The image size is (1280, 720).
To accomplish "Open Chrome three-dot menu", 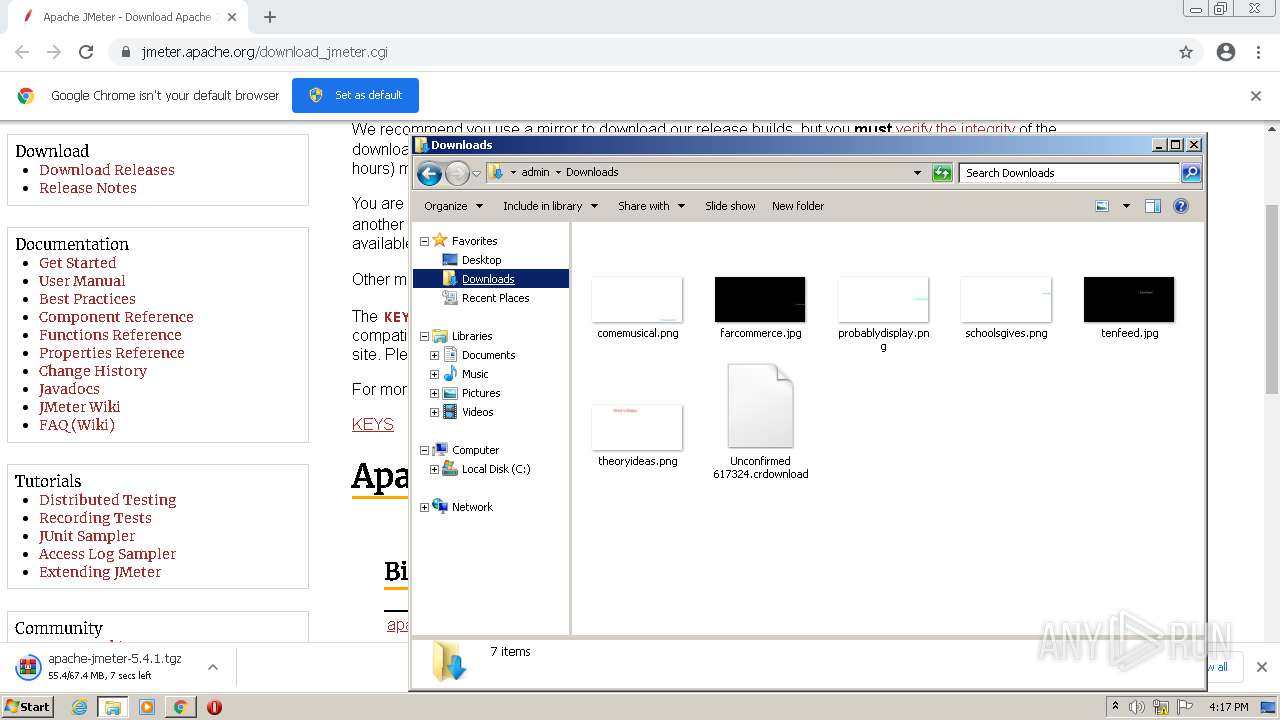I will point(1260,52).
